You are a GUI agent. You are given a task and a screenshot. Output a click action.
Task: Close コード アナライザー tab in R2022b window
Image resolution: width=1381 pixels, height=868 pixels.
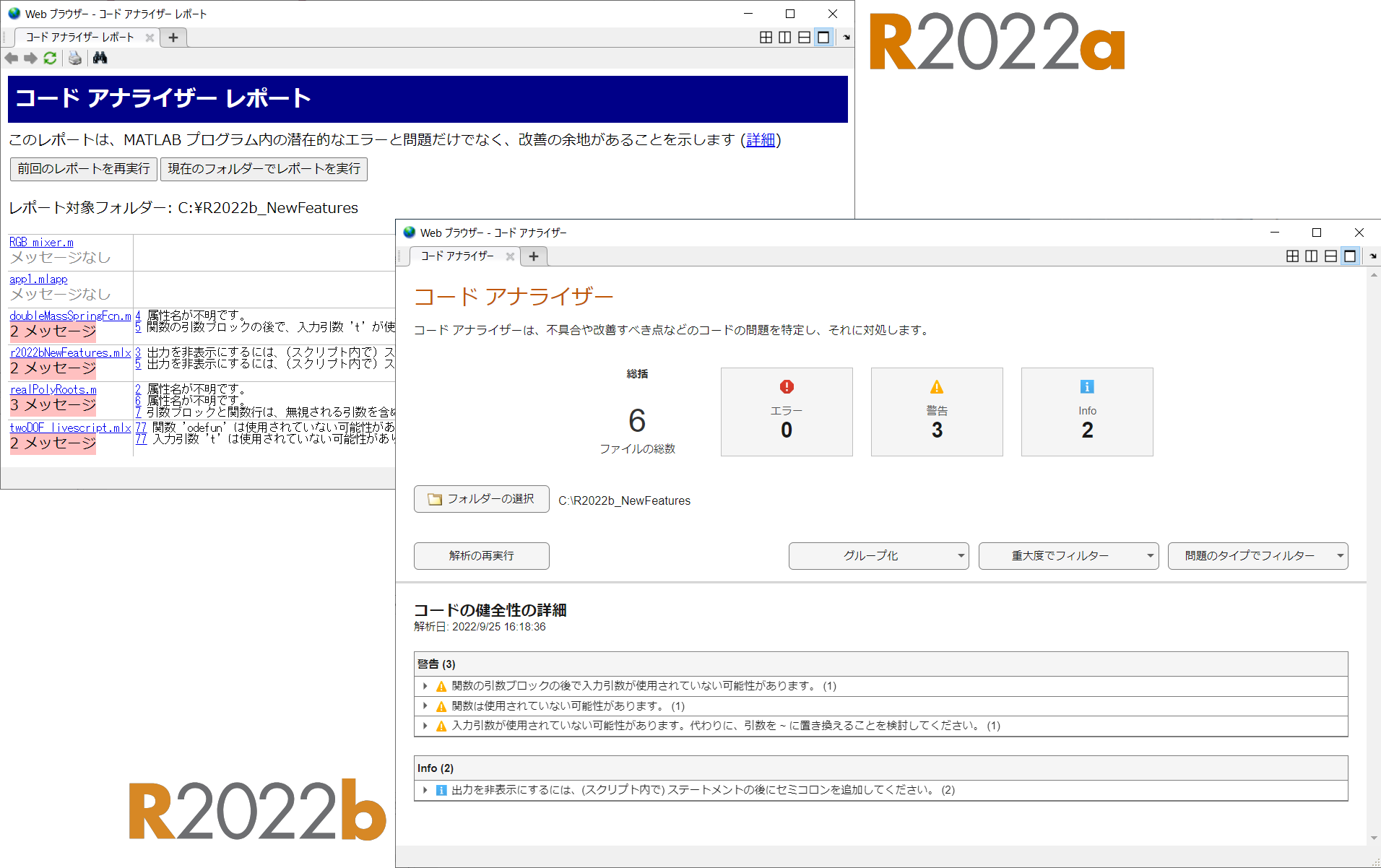[510, 256]
